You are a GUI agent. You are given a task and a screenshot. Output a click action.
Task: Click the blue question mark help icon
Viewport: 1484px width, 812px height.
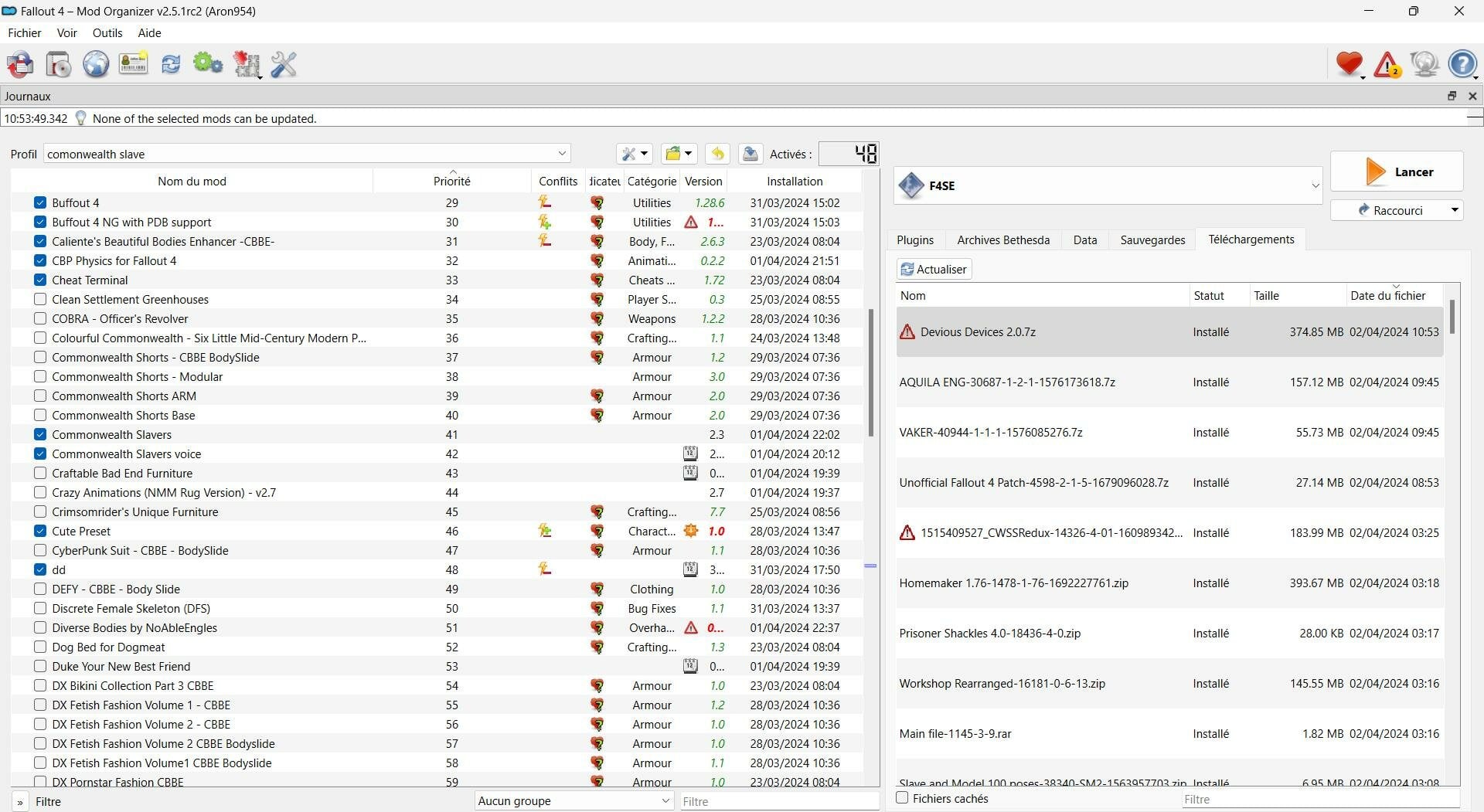tap(1462, 64)
